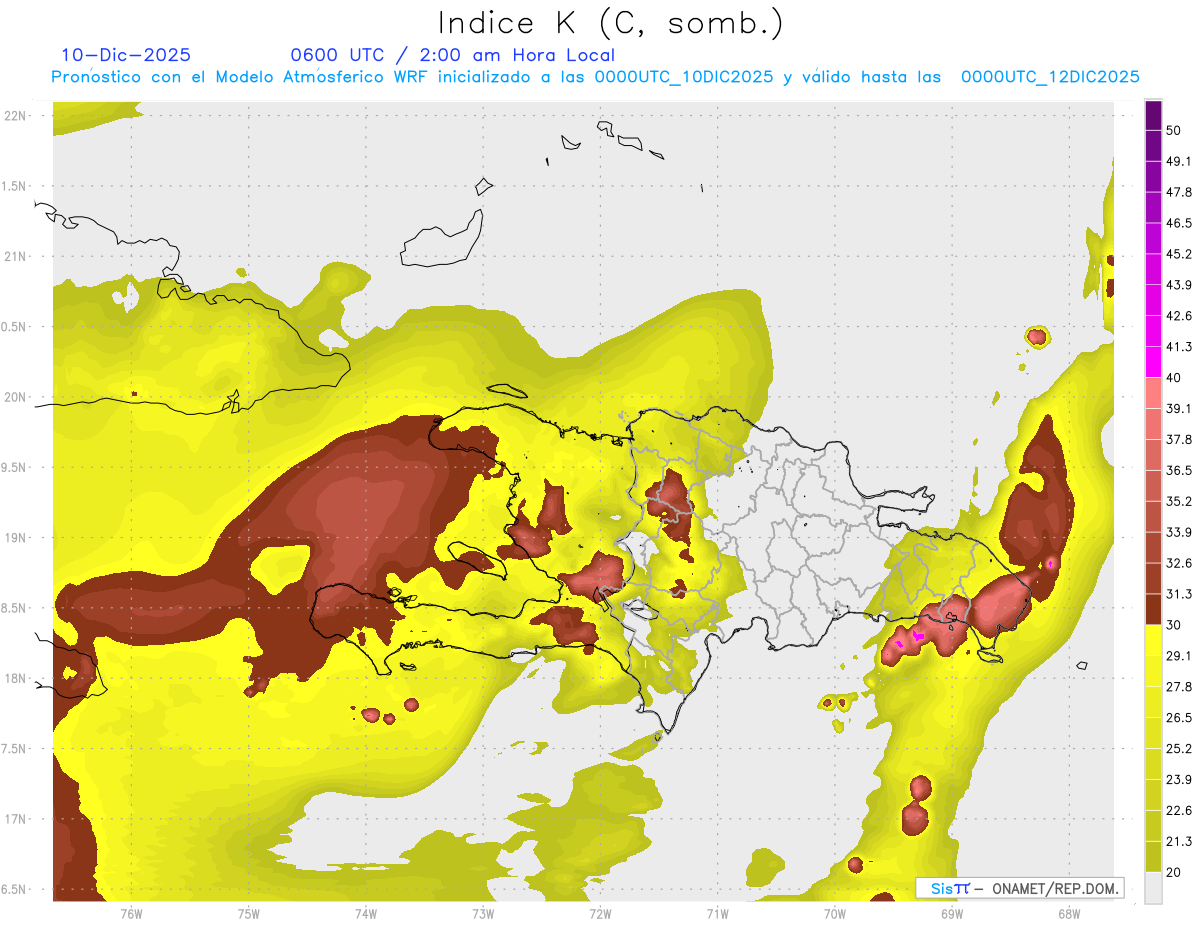Click the latitude label "19N"

[x=16, y=538]
